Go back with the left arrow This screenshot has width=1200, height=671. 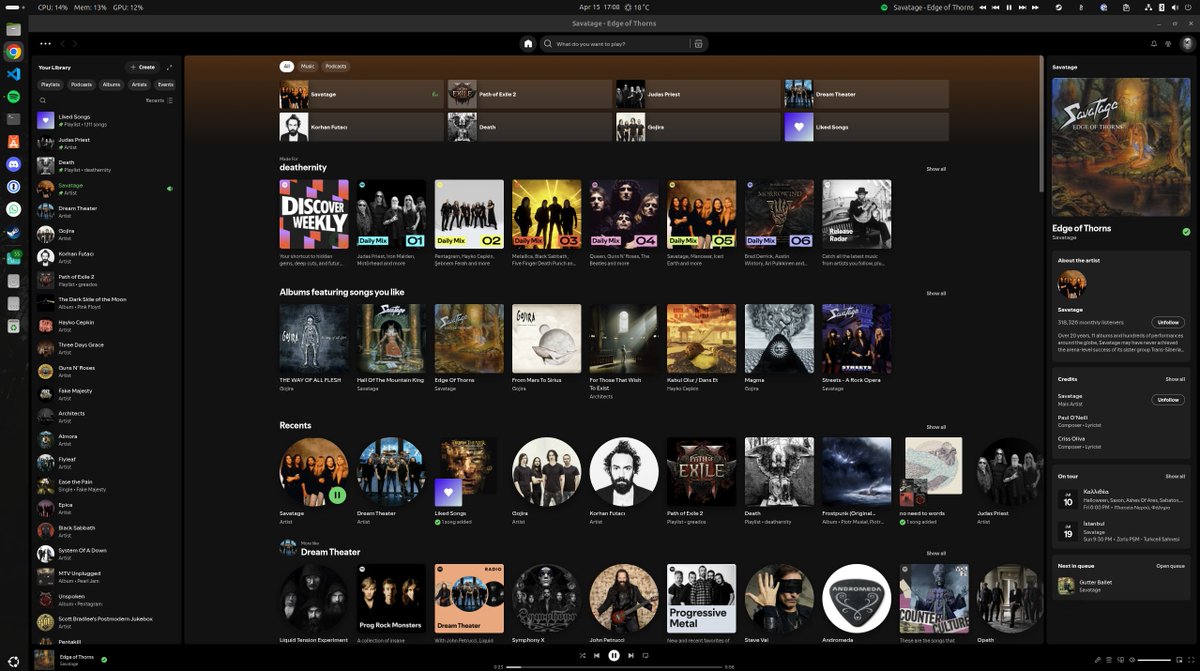[x=63, y=44]
